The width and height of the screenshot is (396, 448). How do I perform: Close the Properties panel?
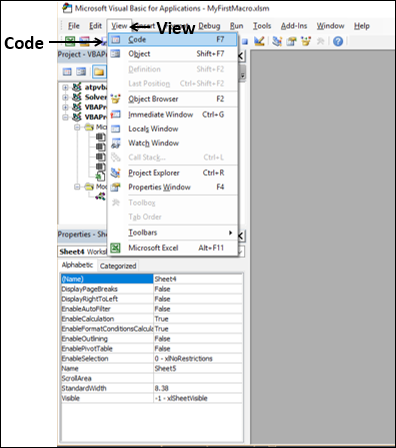241,236
